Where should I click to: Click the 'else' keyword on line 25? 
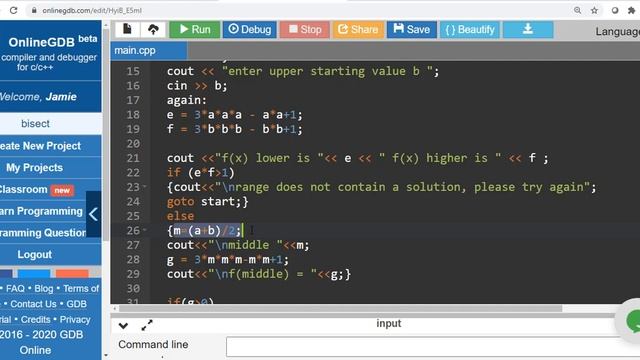point(180,216)
